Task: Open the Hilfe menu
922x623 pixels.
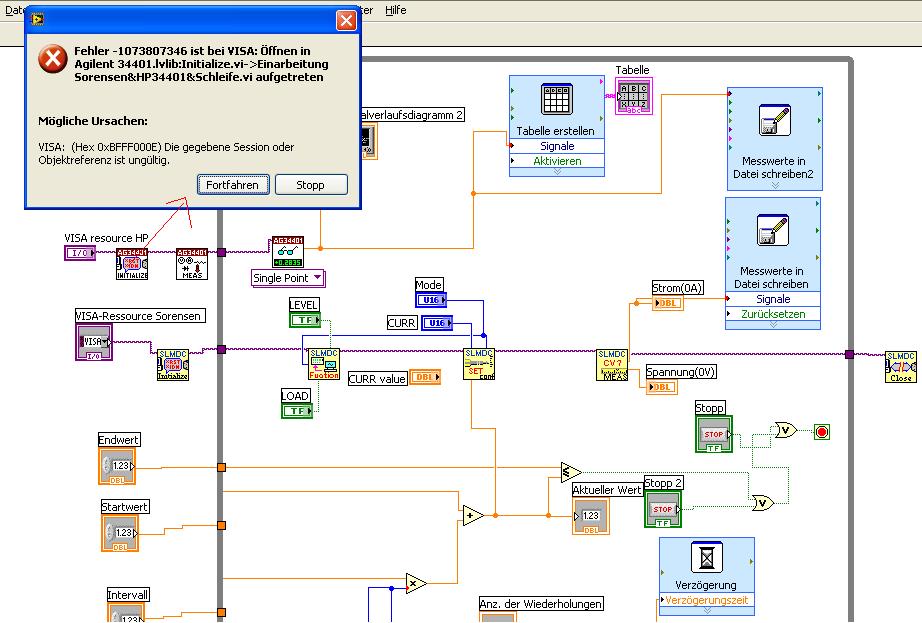Action: 396,9
